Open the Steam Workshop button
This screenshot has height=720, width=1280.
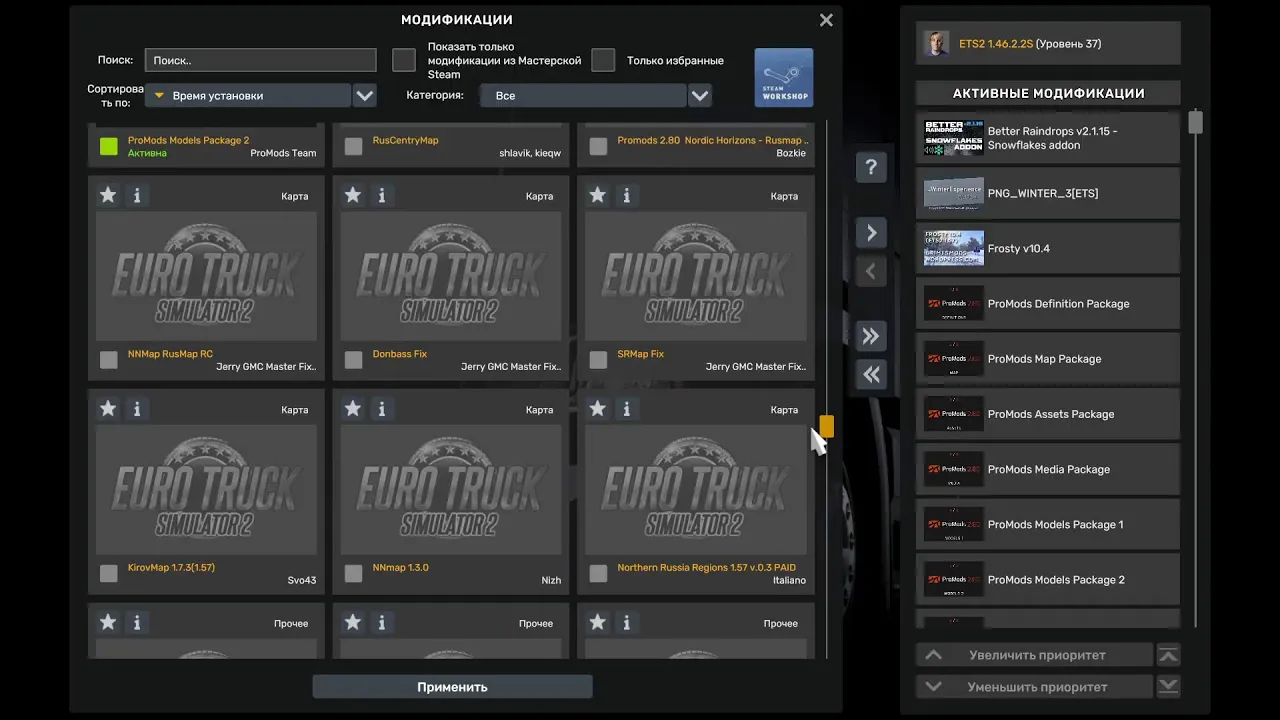click(x=783, y=78)
